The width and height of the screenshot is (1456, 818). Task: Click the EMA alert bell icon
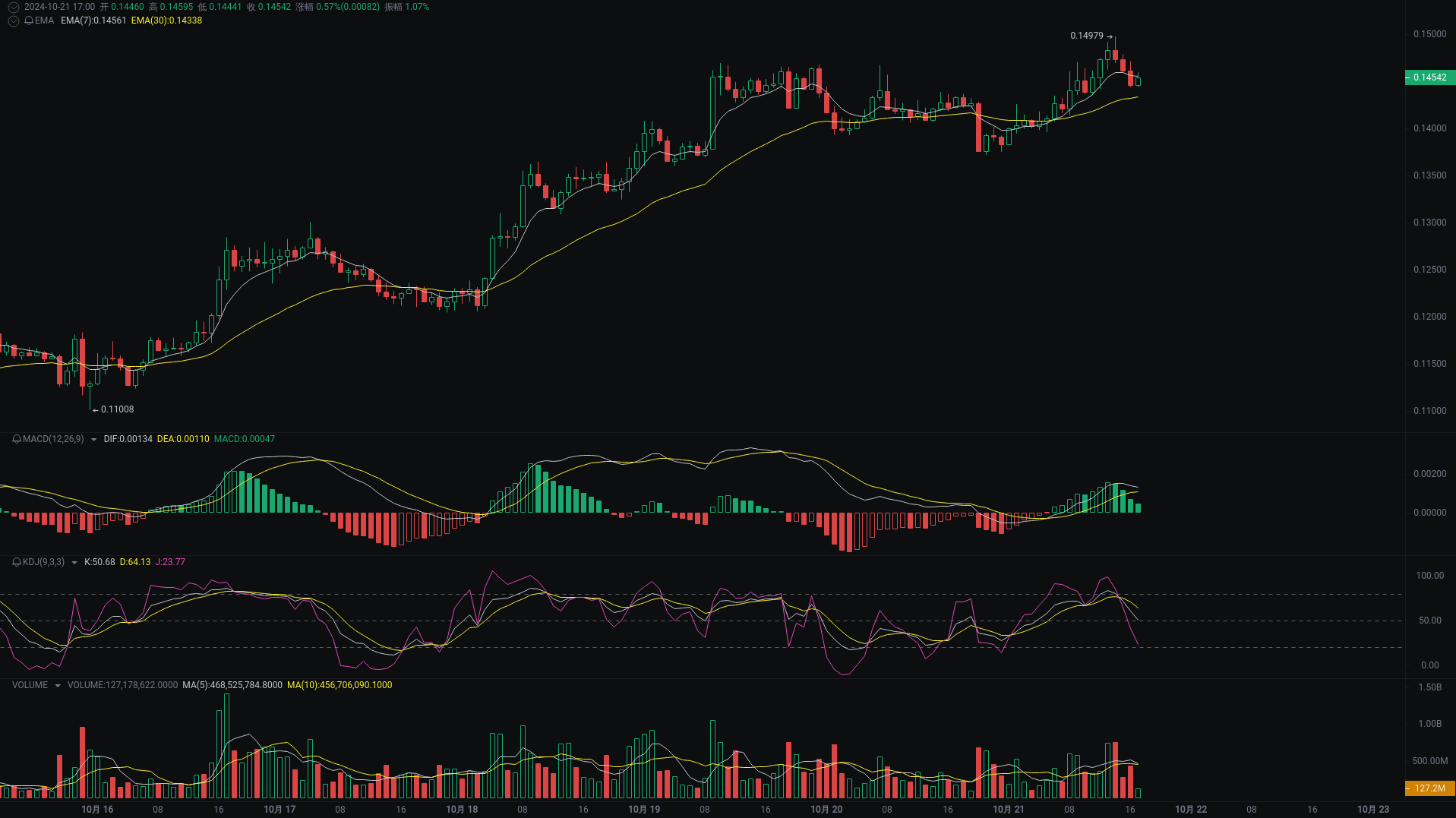29,21
